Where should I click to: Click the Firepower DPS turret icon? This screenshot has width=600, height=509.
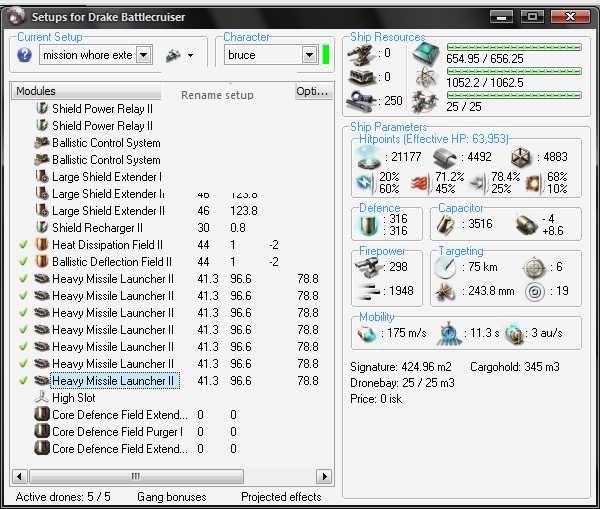368,267
